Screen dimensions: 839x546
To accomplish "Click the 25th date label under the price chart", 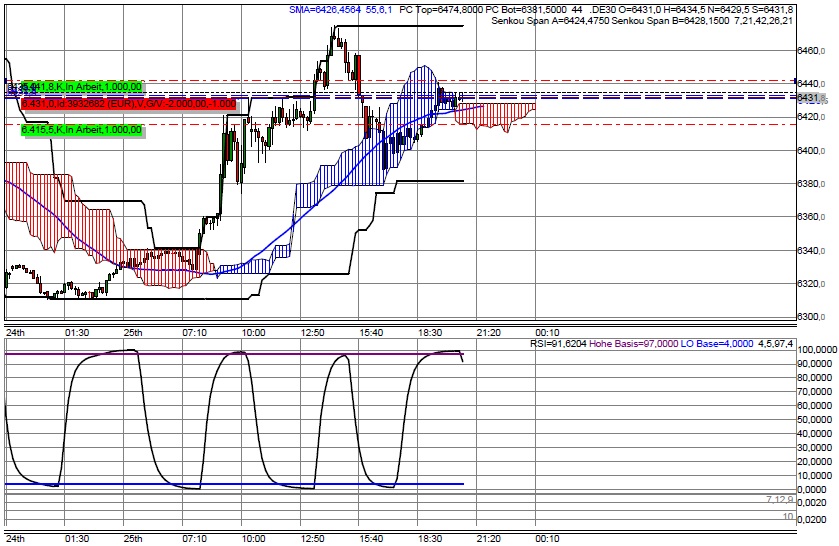I will (x=133, y=332).
